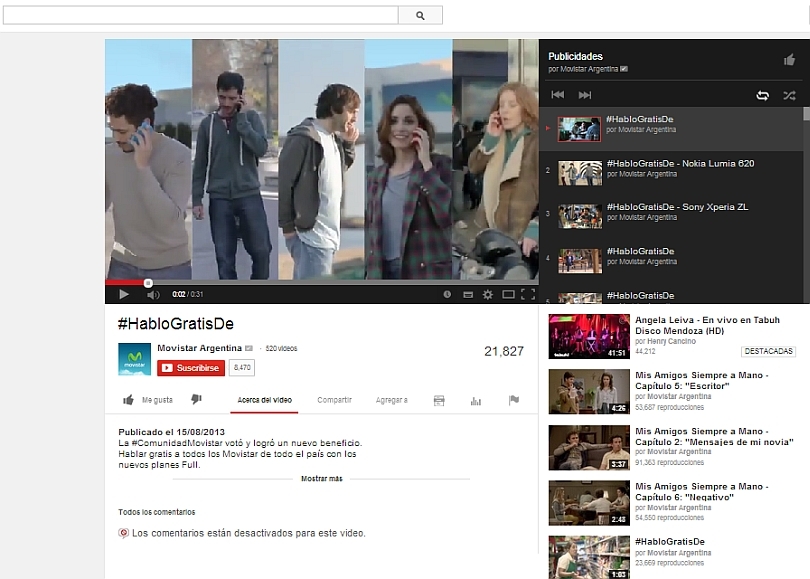Click the video progress scrubber handle

point(148,283)
